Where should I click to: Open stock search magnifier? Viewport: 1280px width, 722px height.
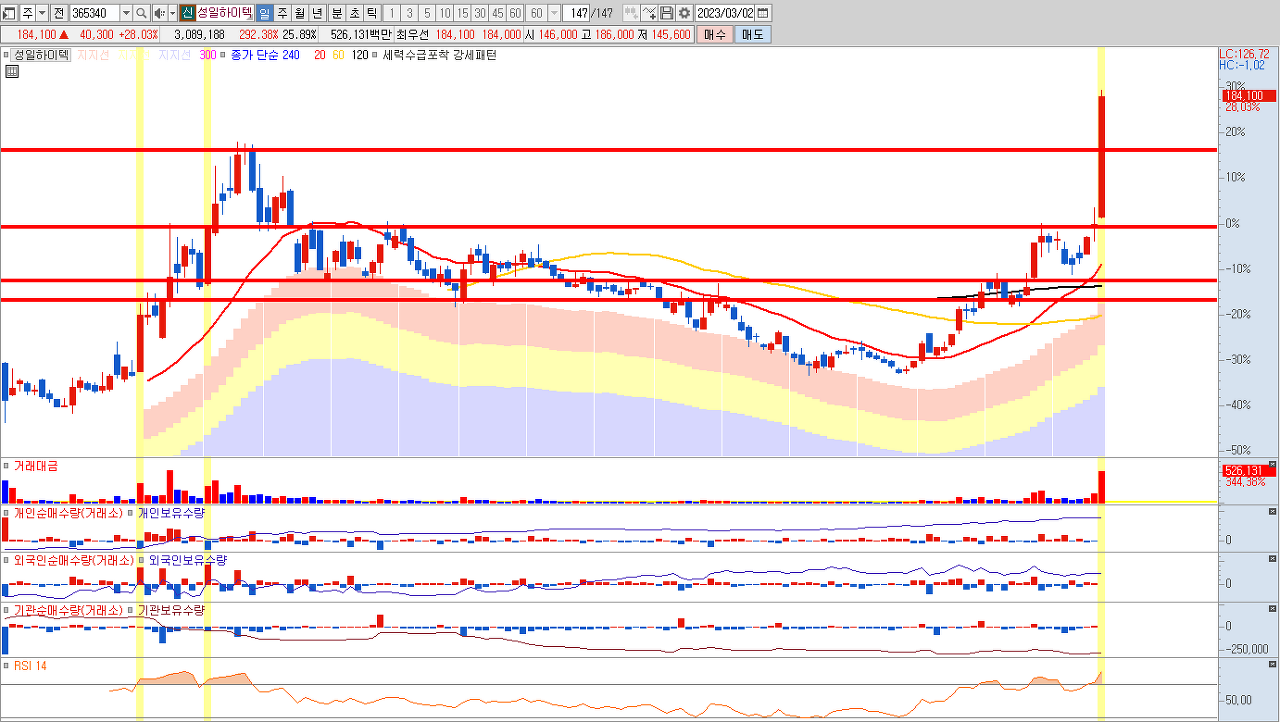click(141, 13)
